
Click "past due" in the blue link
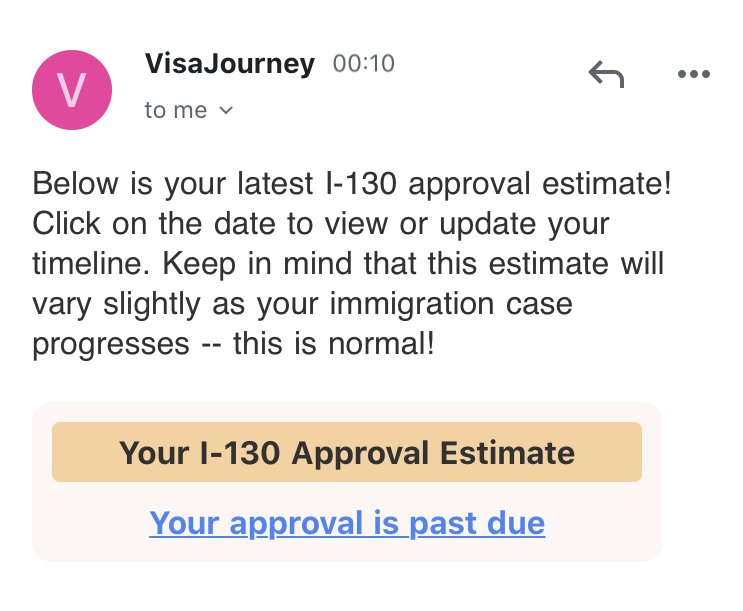477,524
